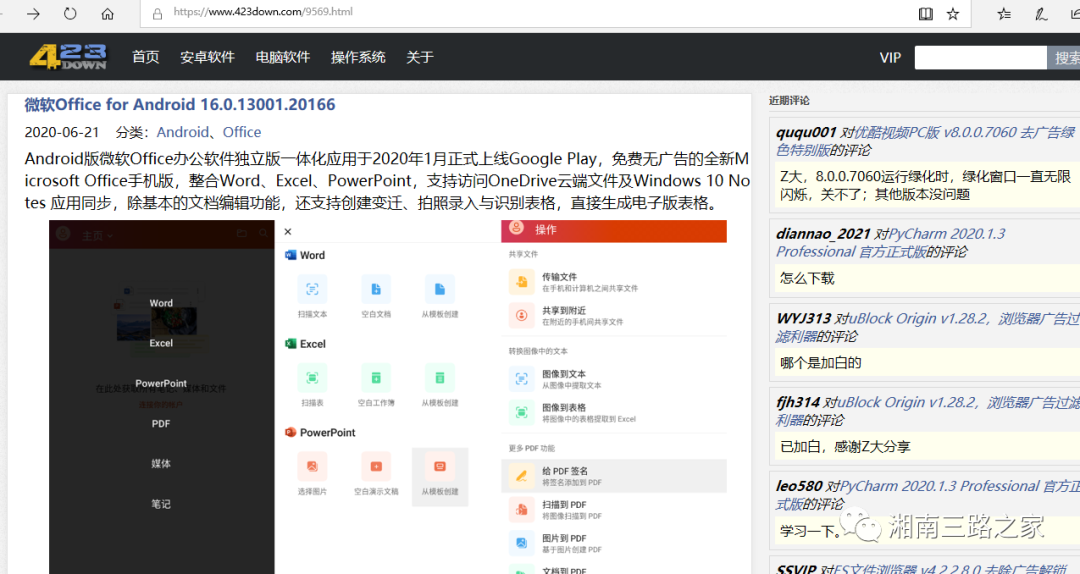Image resolution: width=1080 pixels, height=574 pixels.
Task: Open 首页 menu item
Action: [x=145, y=57]
